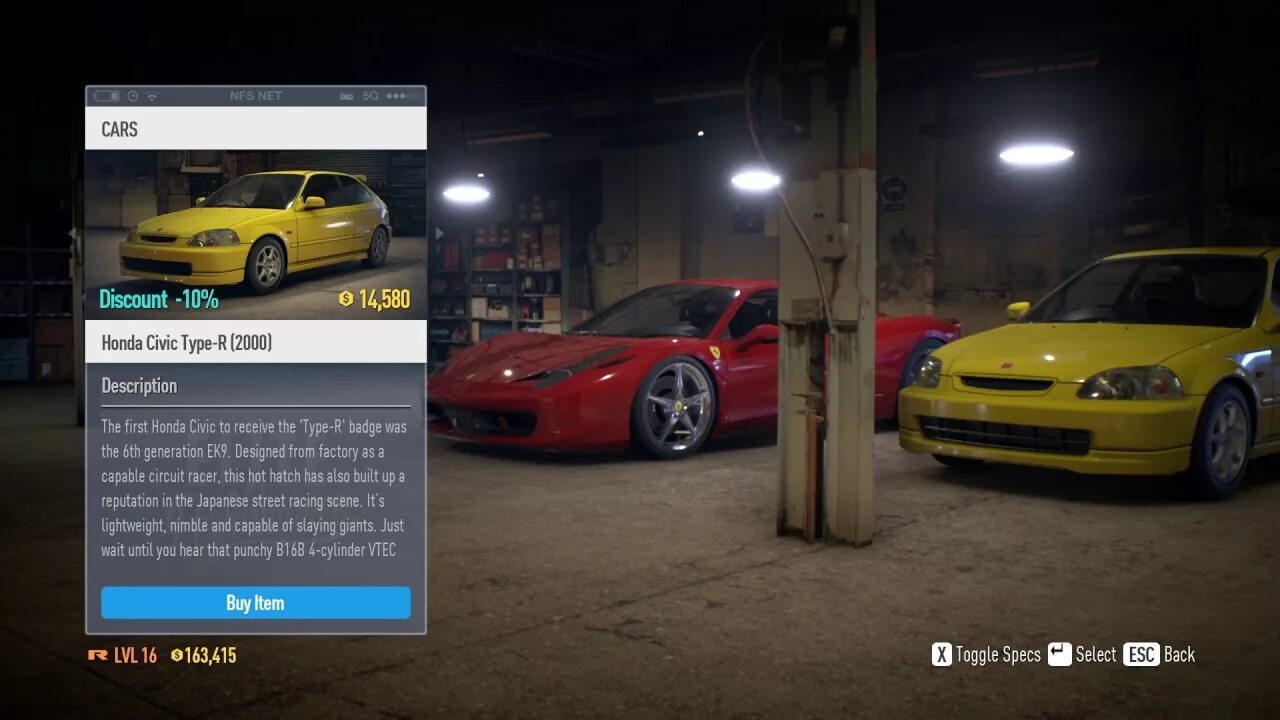Select the yellow Honda Civic in garage

coord(1090,372)
